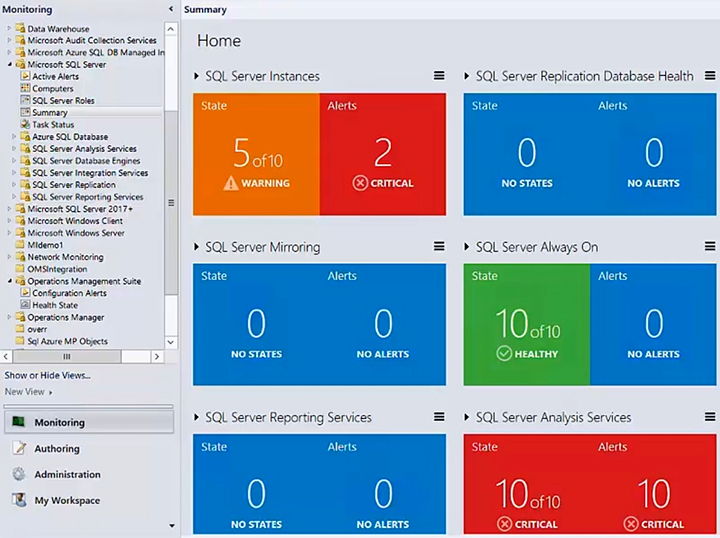Click the Show or Hide Views link

click(48, 375)
